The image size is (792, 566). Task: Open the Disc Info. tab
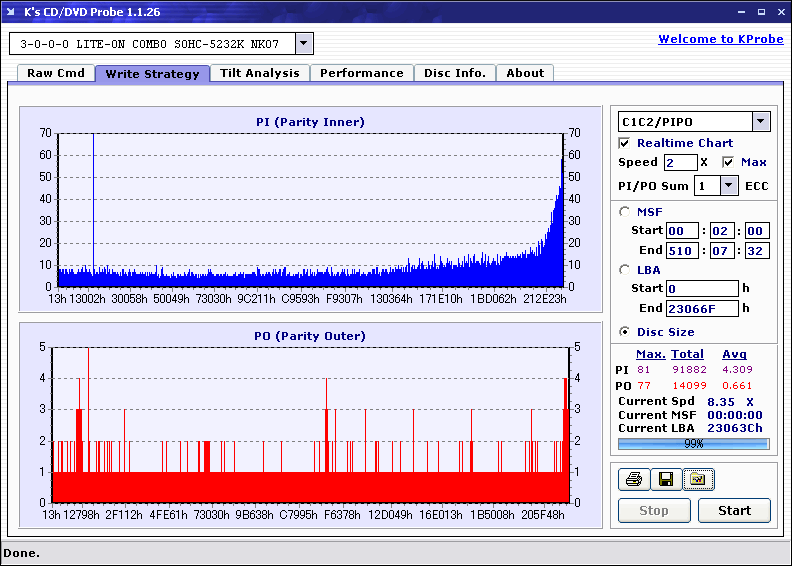click(454, 73)
